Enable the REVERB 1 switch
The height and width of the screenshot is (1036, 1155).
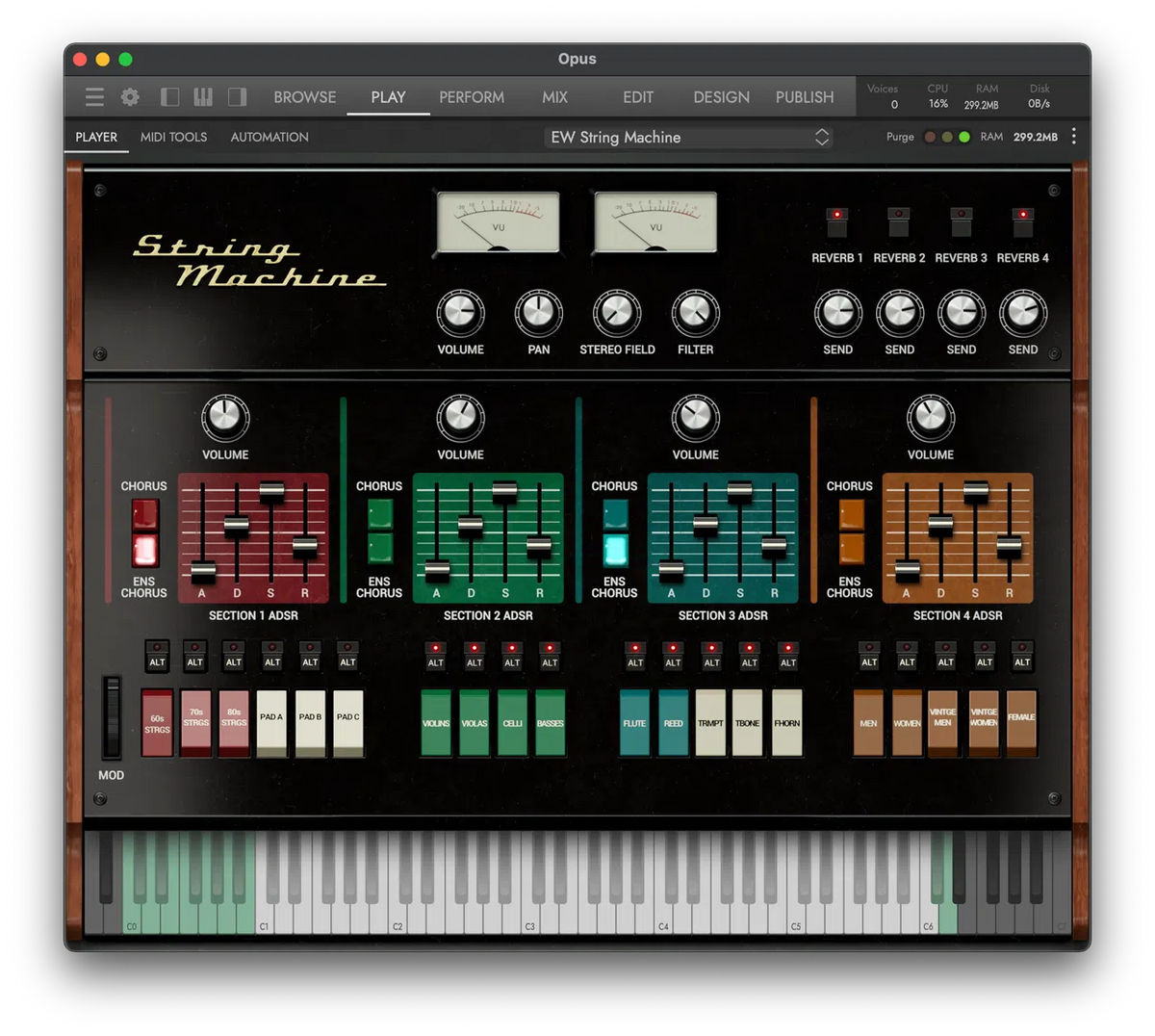[836, 221]
